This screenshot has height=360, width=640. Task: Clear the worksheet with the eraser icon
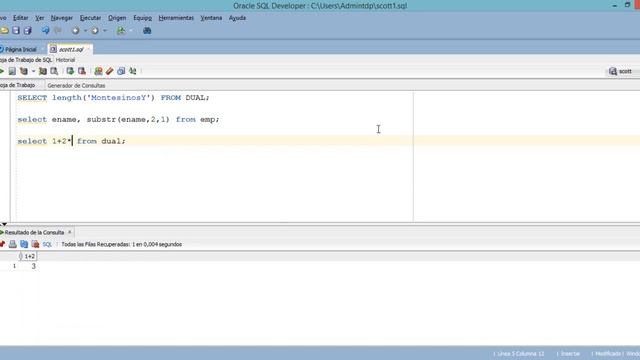tap(109, 71)
